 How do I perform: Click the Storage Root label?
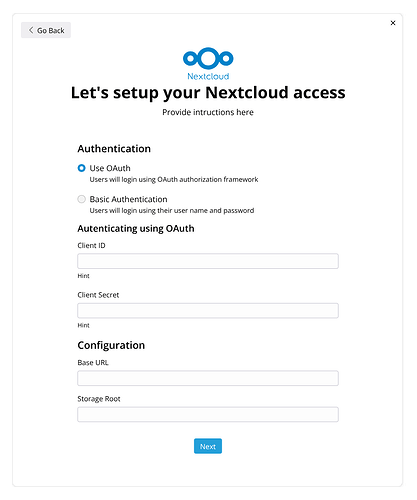point(99,399)
